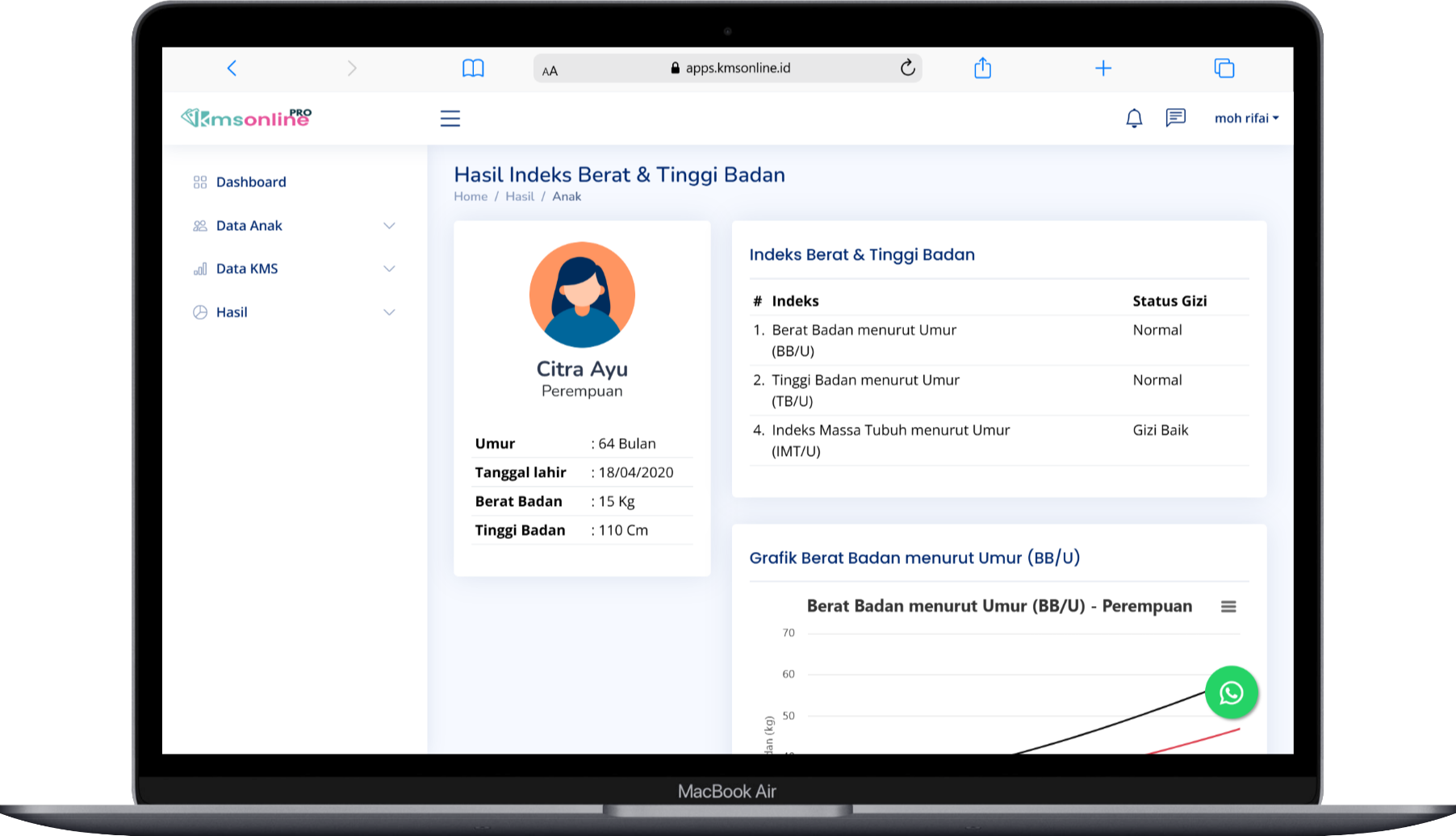The height and width of the screenshot is (836, 1456).
Task: Toggle the sidebar hamburger menu
Action: click(x=450, y=119)
